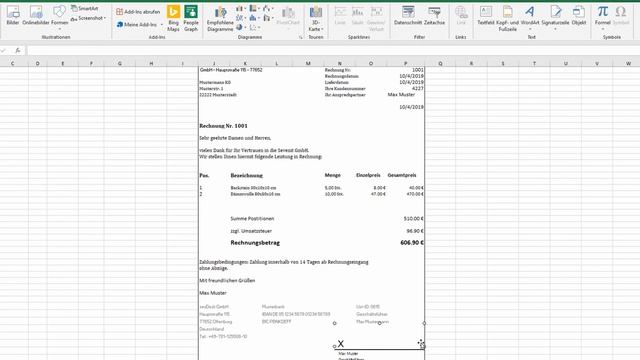The width and height of the screenshot is (640, 360).
Task: Insert a SmartArt graphic
Action: (84, 9)
